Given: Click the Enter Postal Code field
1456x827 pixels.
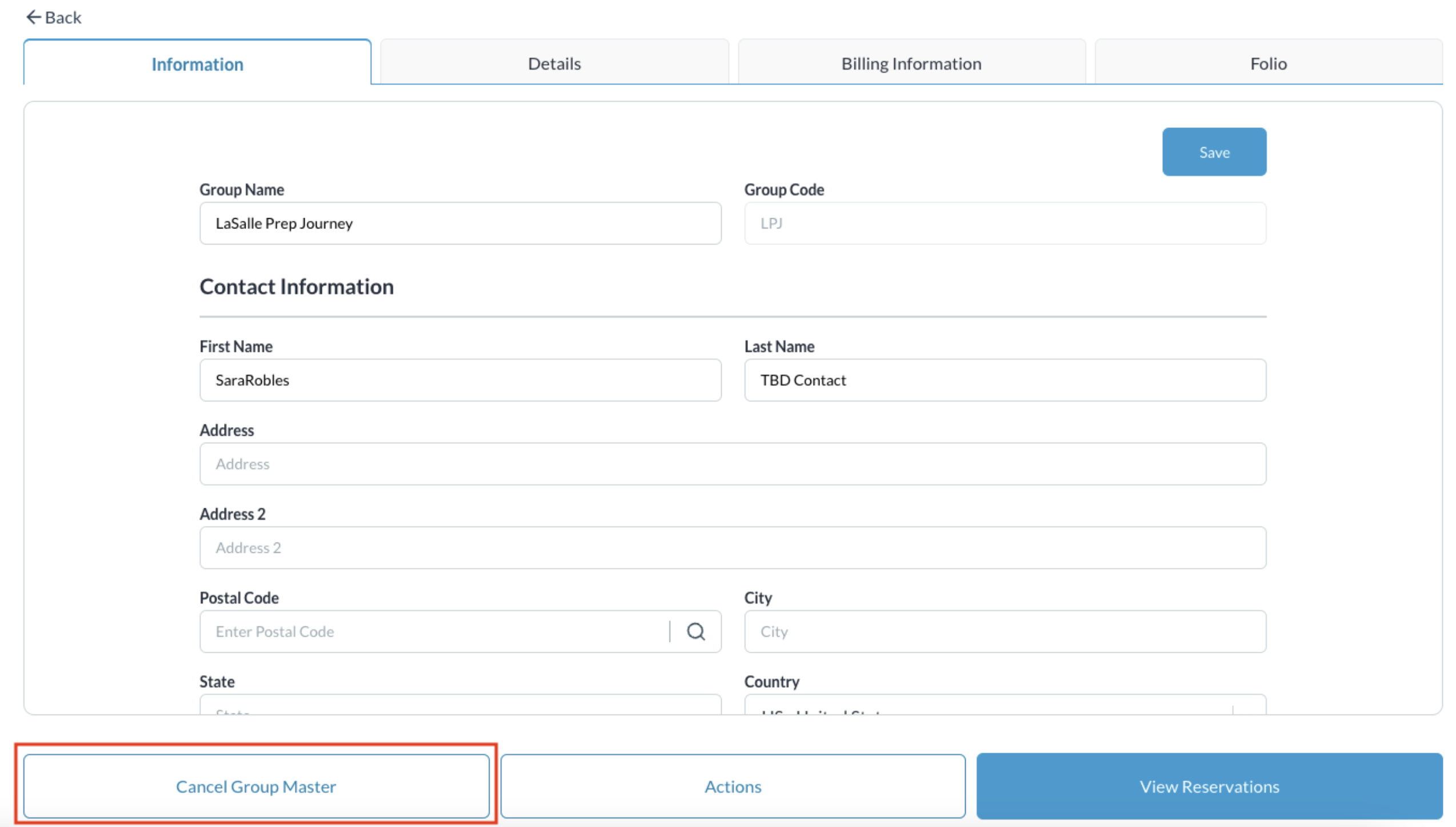Looking at the screenshot, I should [x=434, y=631].
